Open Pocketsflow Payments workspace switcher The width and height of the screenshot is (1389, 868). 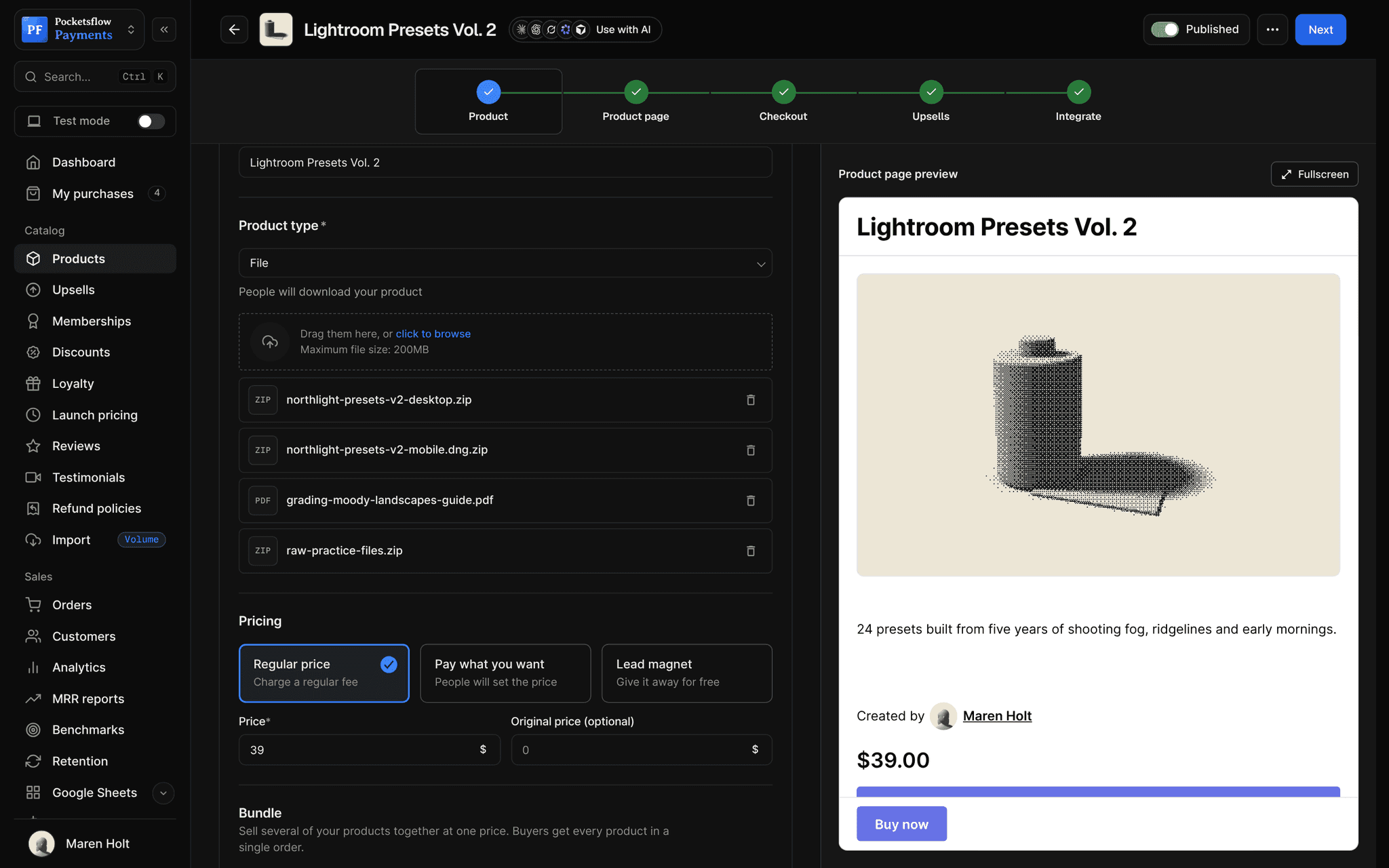coord(79,30)
